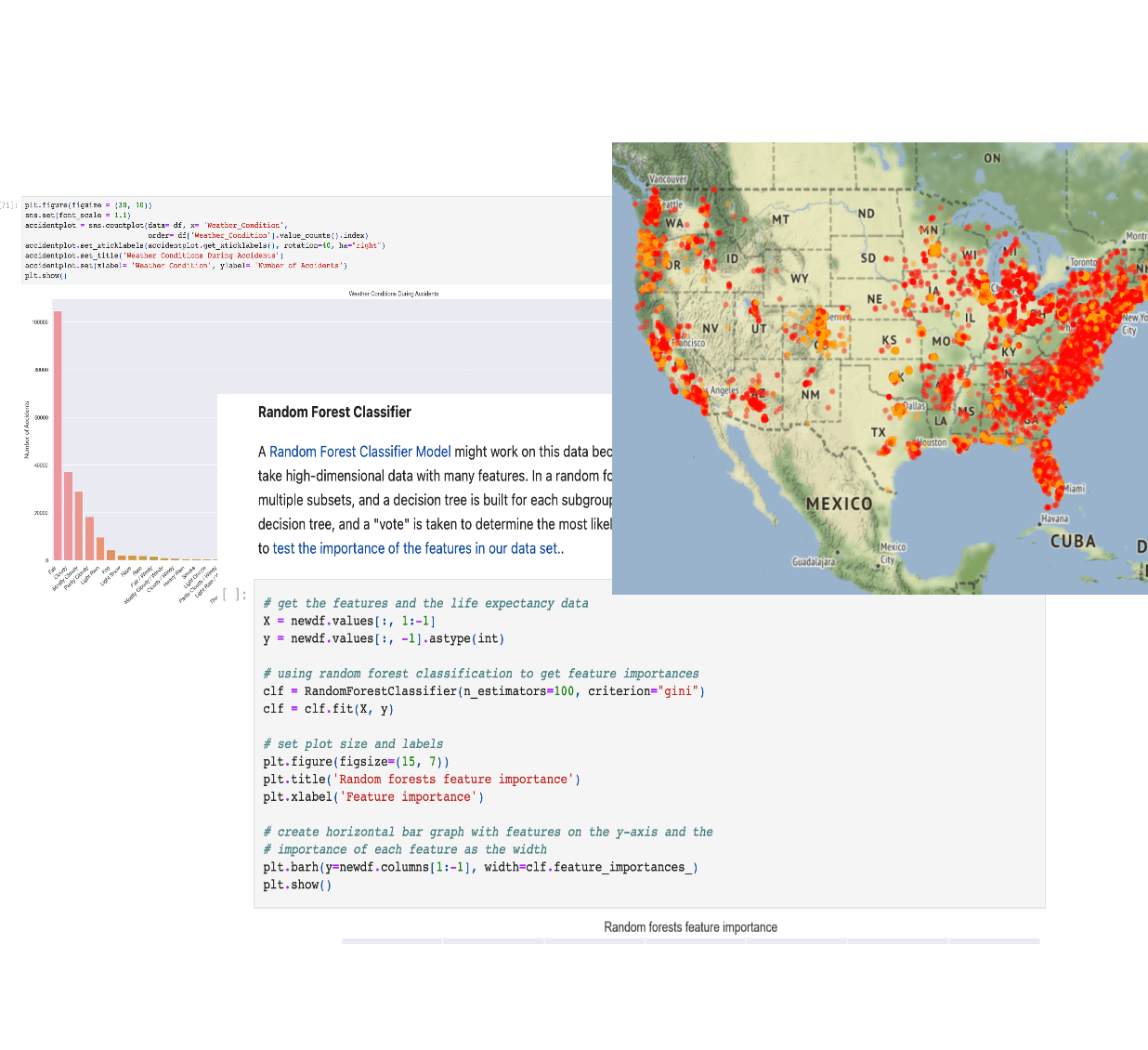Viewport: 1148px width, 1050px height.
Task: Click the Miami city label on map
Action: click(1074, 489)
